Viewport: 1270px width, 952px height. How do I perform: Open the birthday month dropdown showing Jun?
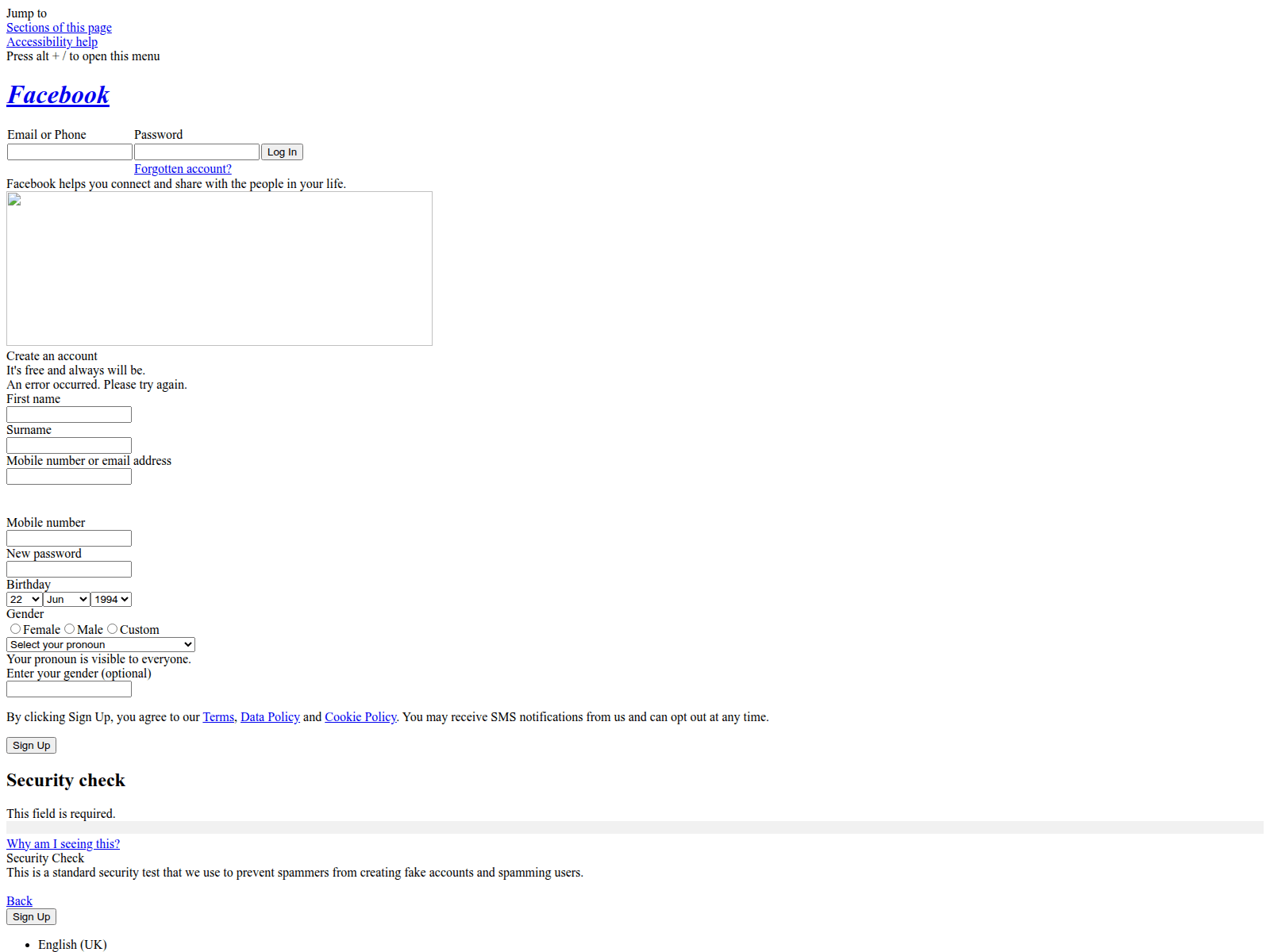click(67, 600)
